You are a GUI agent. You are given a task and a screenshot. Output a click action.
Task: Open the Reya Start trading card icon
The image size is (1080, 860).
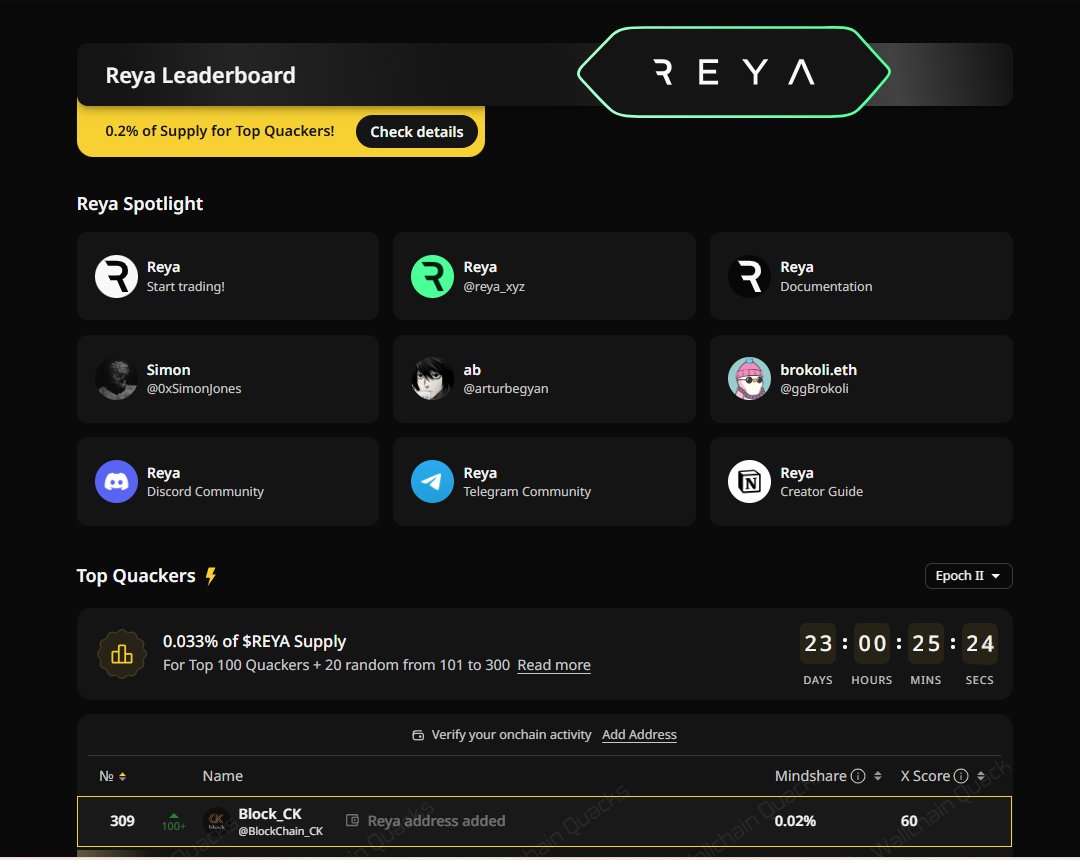pos(116,276)
